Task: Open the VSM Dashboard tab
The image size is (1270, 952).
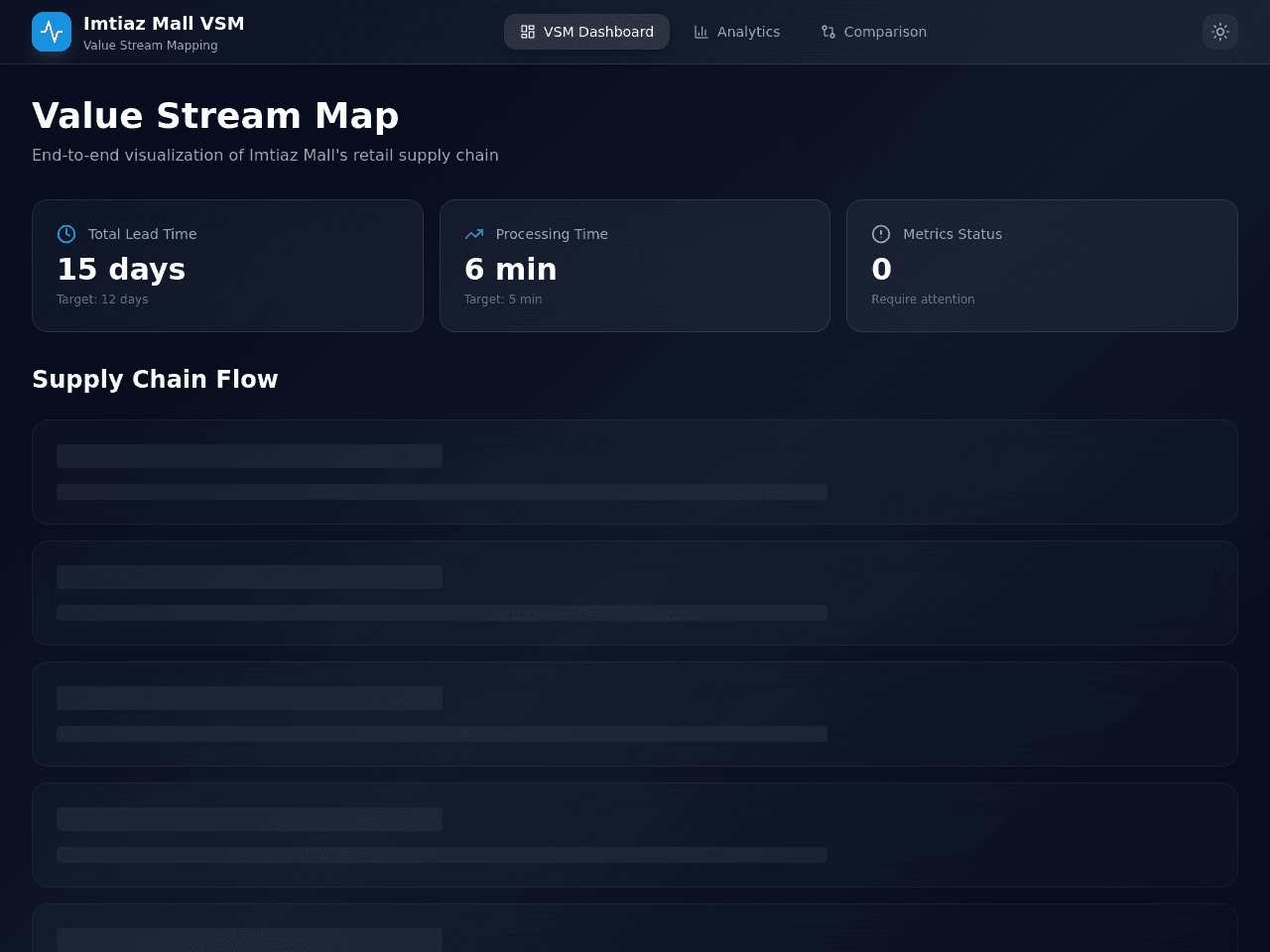Action: pos(586,32)
